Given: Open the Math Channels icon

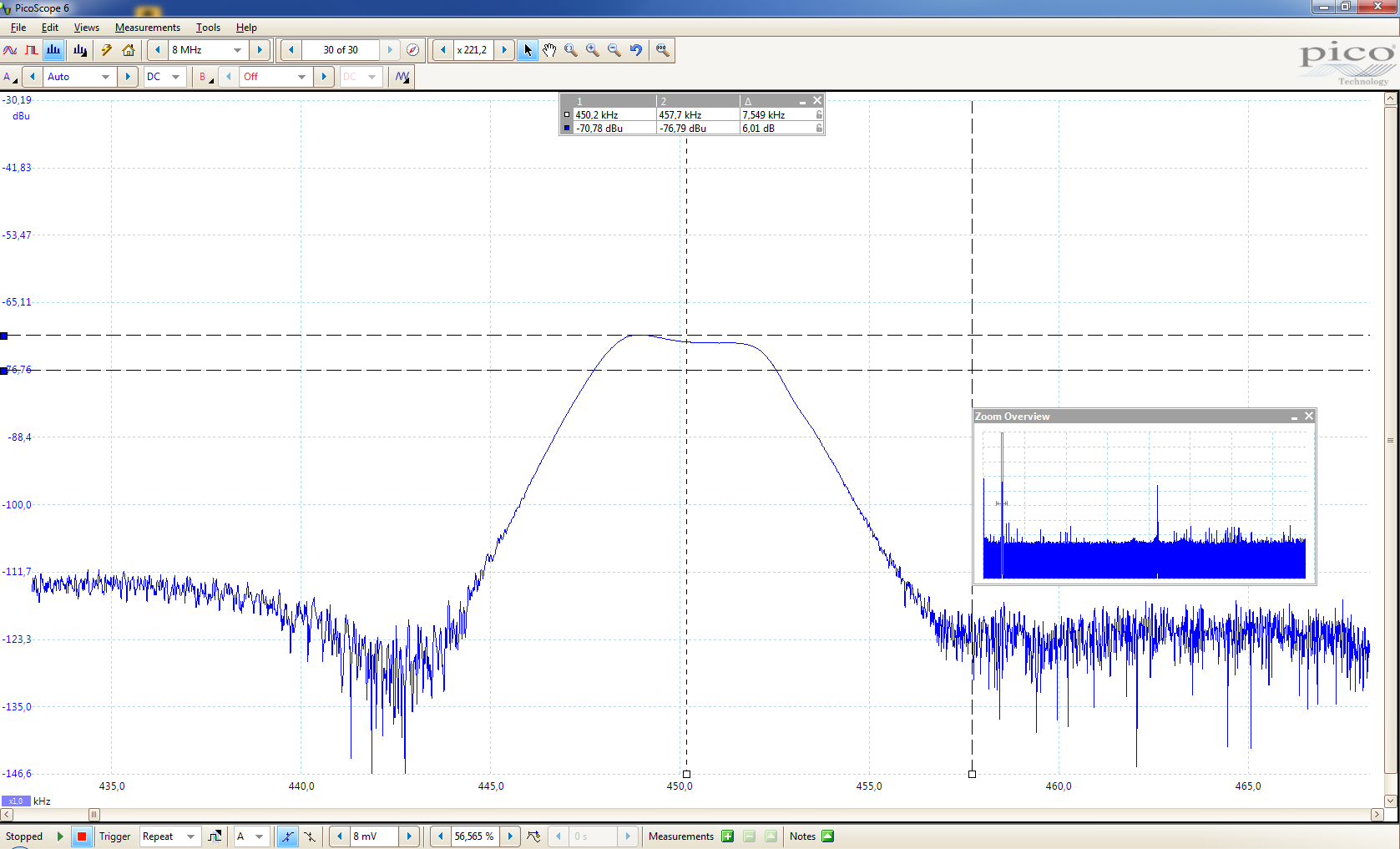Looking at the screenshot, I should pyautogui.click(x=402, y=77).
